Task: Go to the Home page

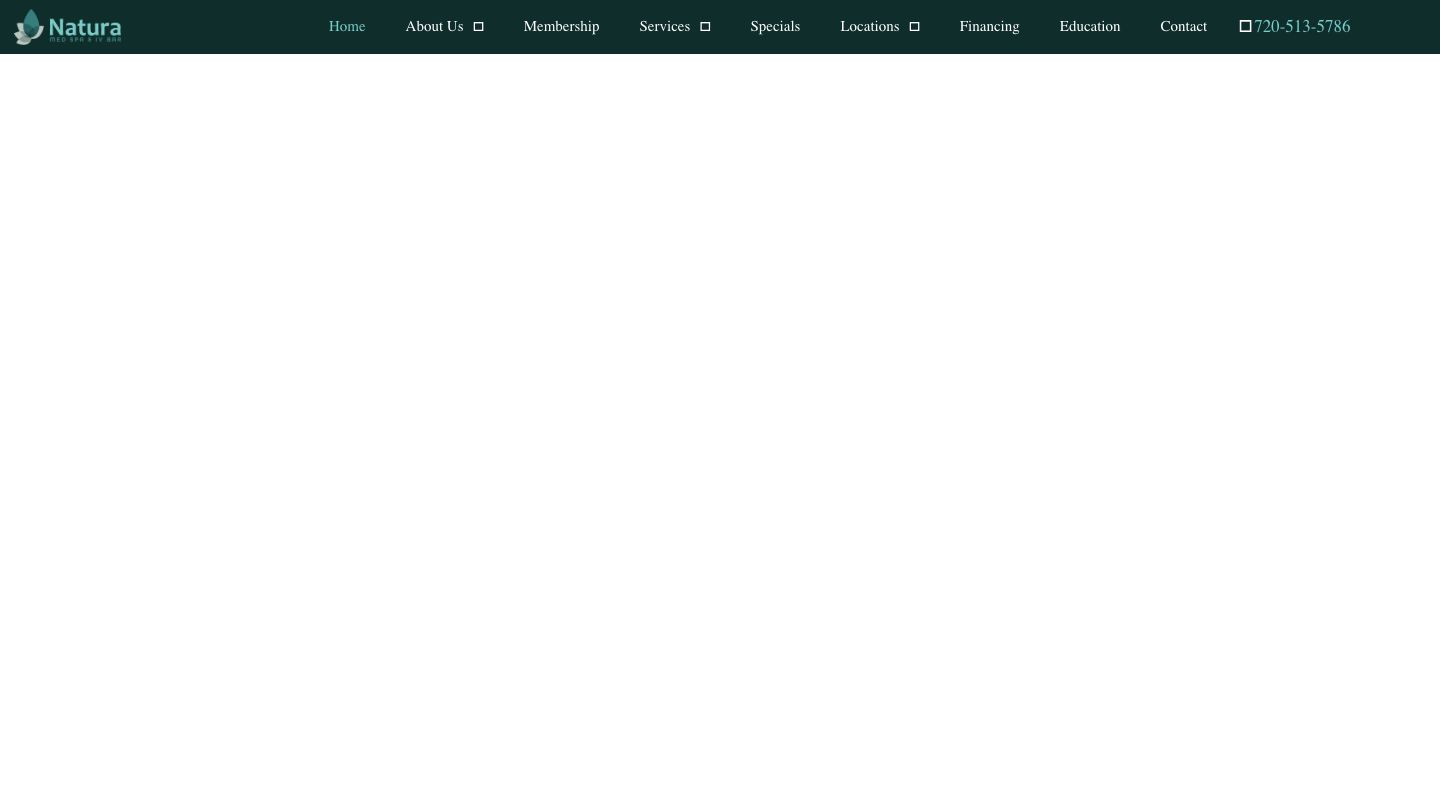Action: click(x=347, y=27)
